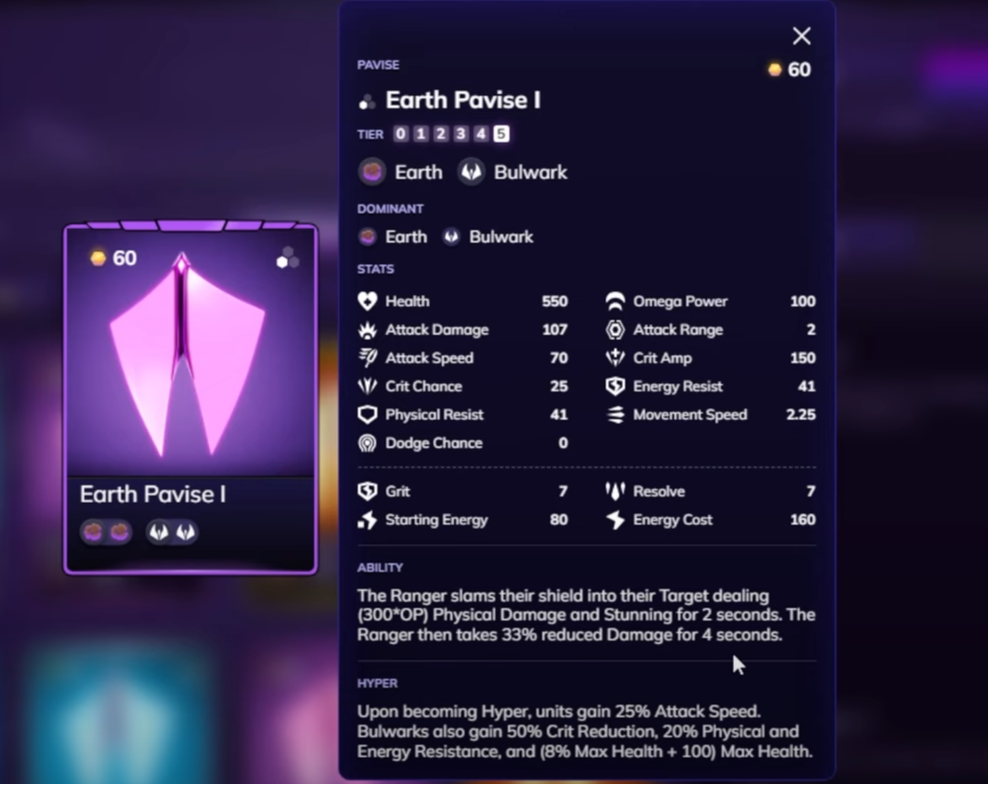Click the Dodge Chance icon
The height and width of the screenshot is (785, 989).
tap(367, 443)
